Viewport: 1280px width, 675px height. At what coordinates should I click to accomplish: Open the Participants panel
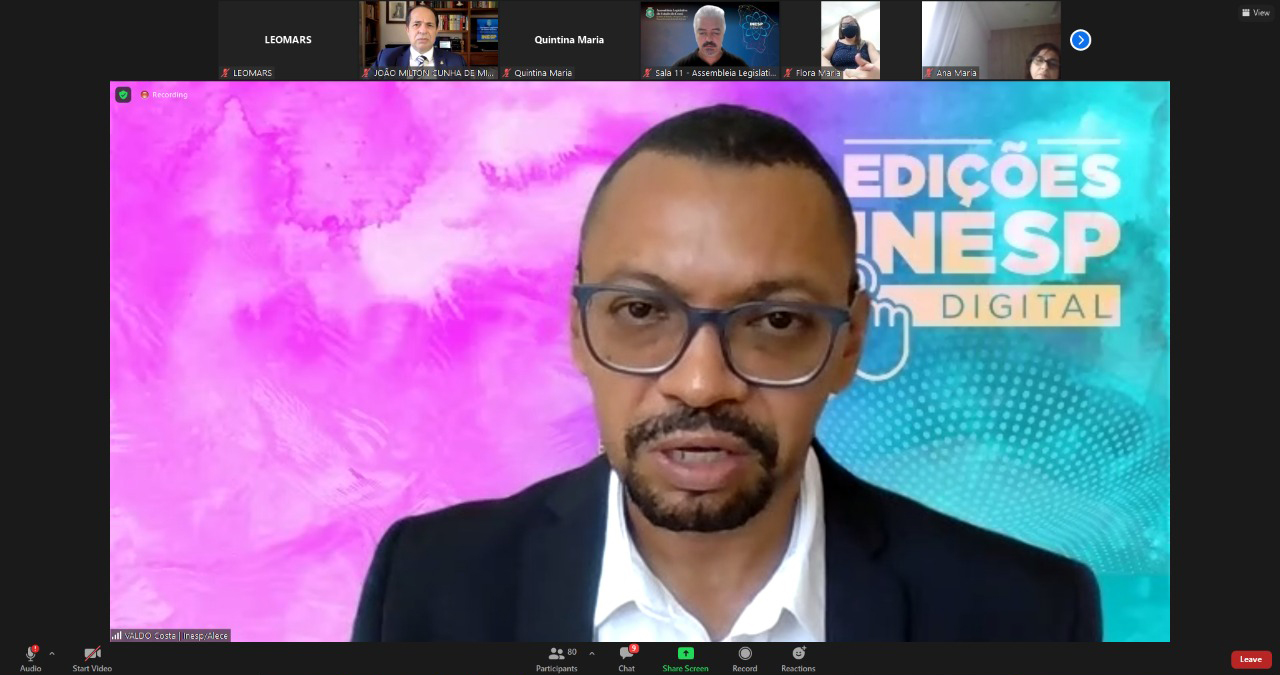(557, 654)
